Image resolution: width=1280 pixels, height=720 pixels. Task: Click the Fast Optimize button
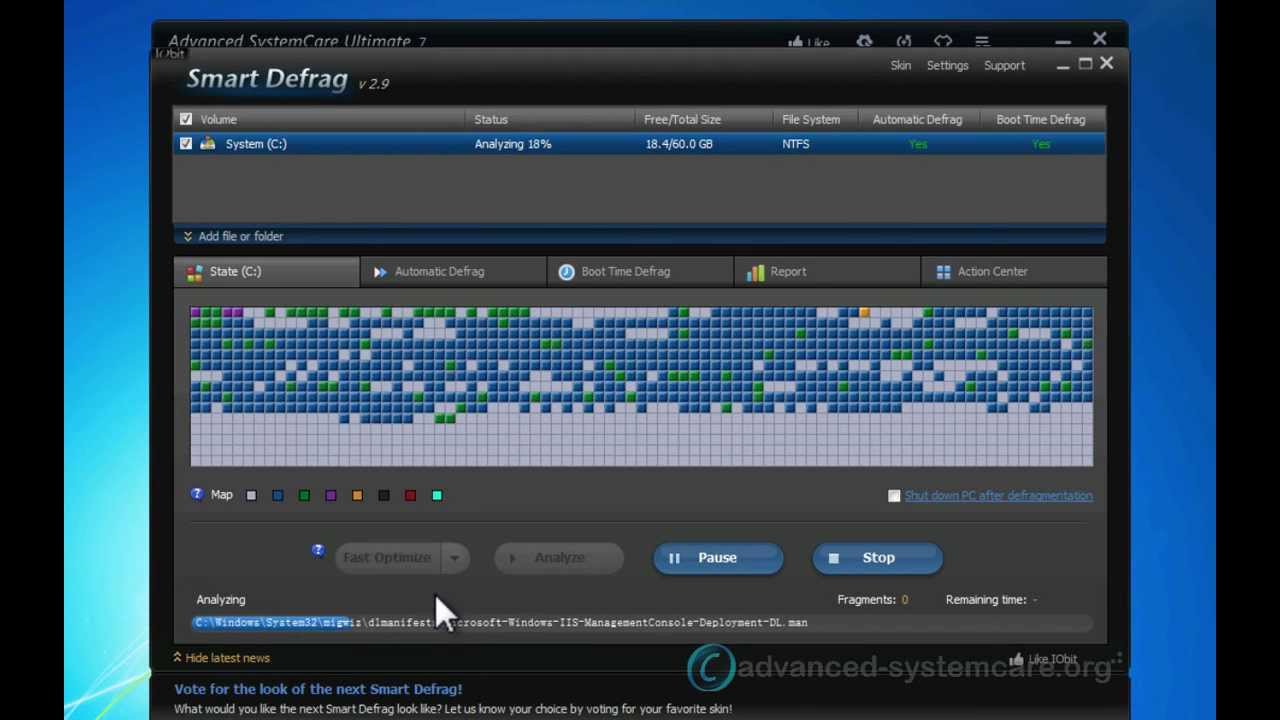click(388, 558)
